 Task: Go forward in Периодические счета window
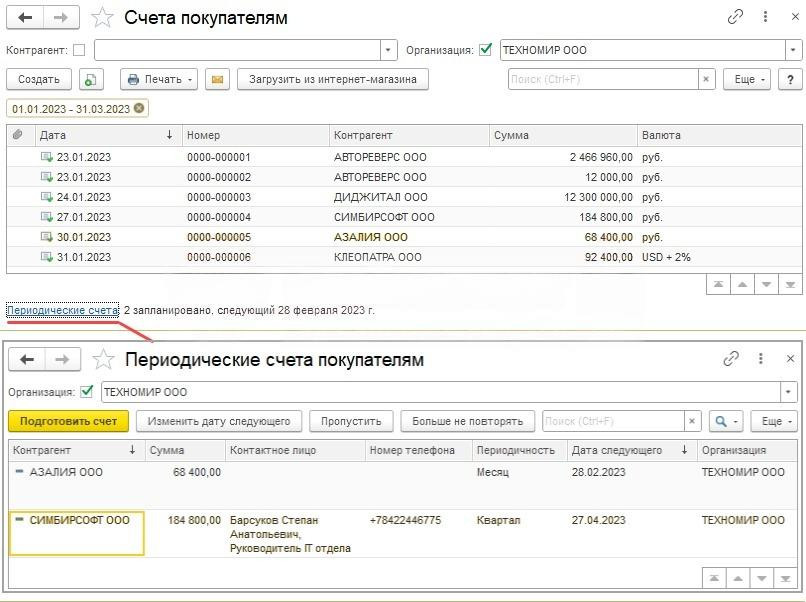[63, 359]
